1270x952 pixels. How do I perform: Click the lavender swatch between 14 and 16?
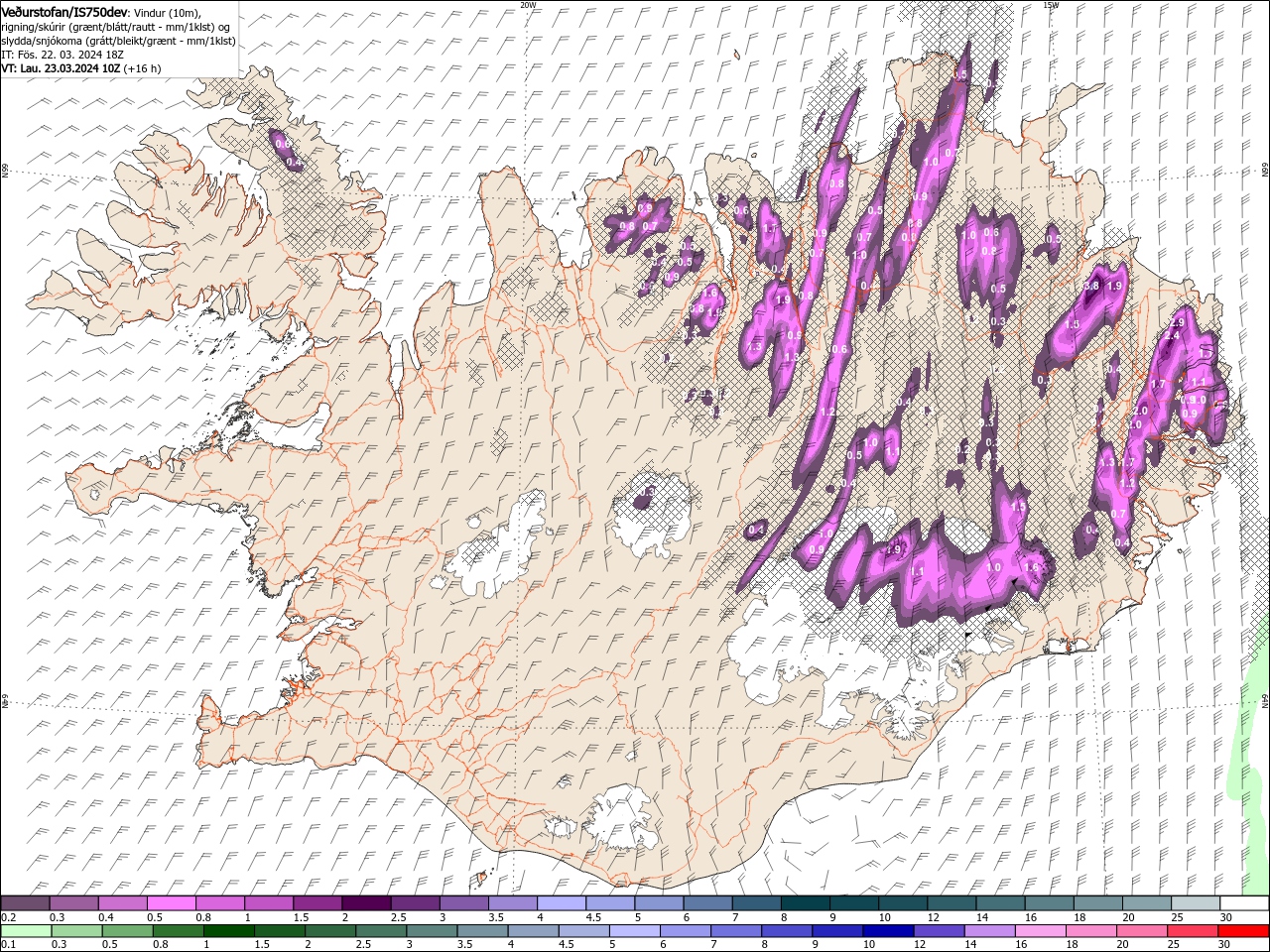tap(990, 931)
